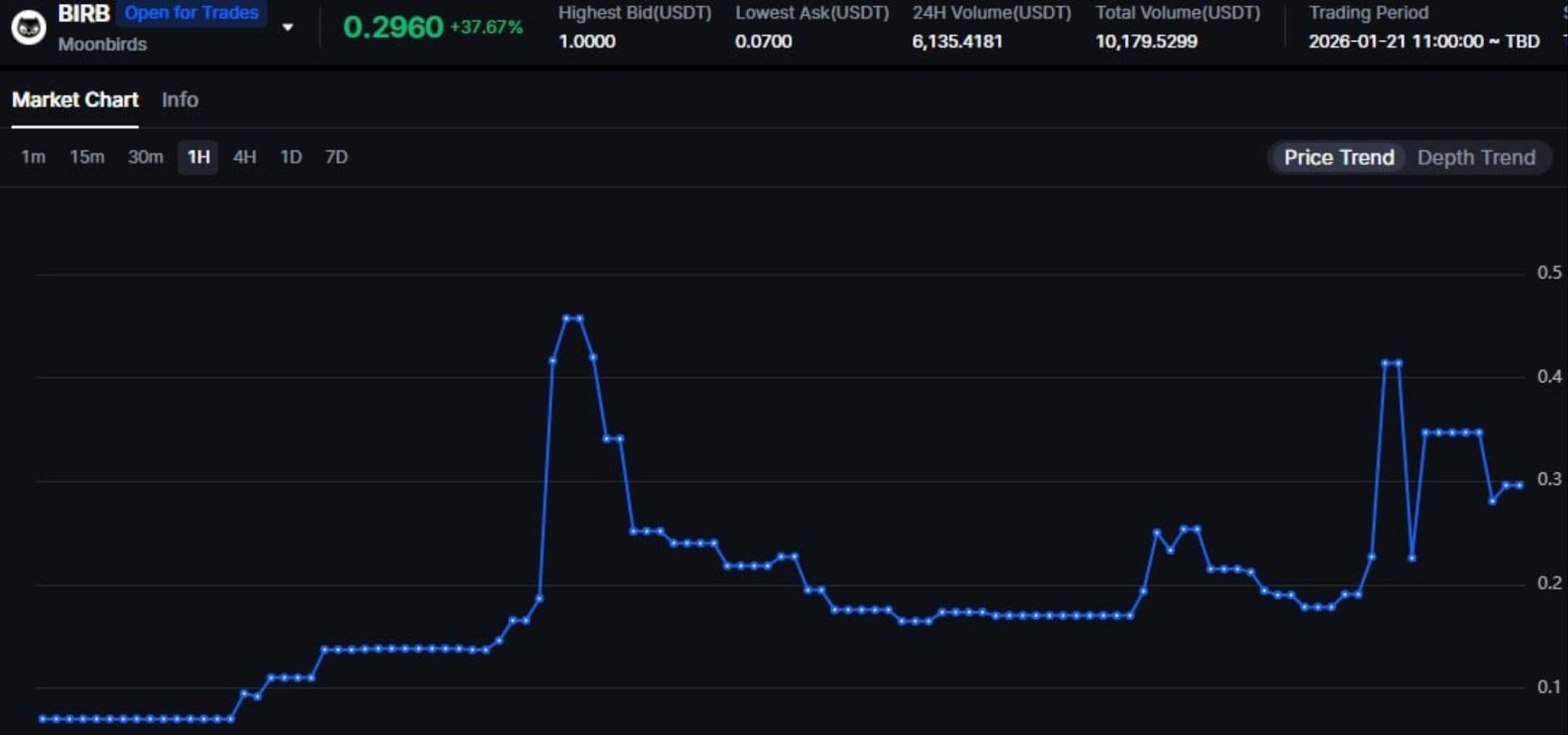
Task: Switch to the Market Chart tab
Action: [x=75, y=100]
